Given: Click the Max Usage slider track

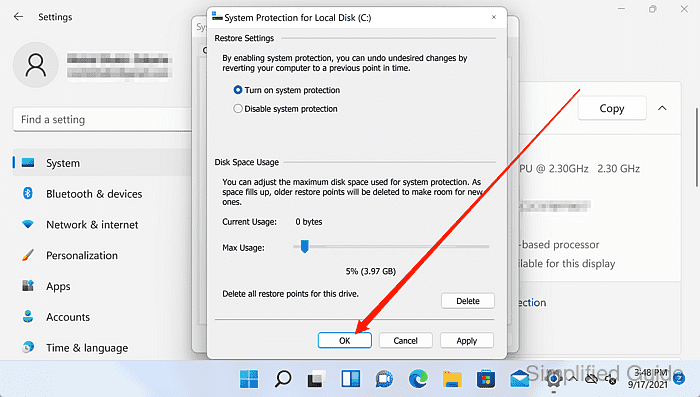Looking at the screenshot, I should 391,247.
